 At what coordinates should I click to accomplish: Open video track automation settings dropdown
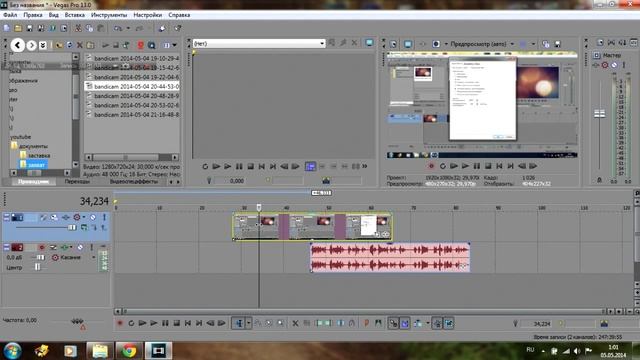coord(84,218)
